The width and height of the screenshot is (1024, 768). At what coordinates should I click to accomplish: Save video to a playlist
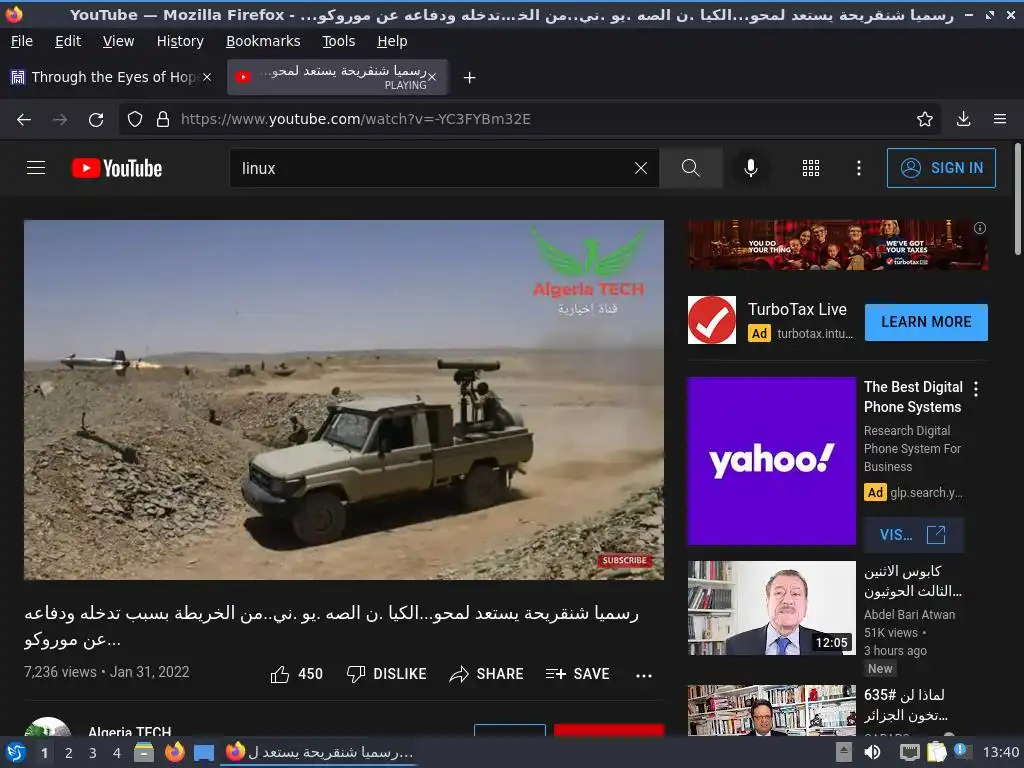tap(577, 674)
